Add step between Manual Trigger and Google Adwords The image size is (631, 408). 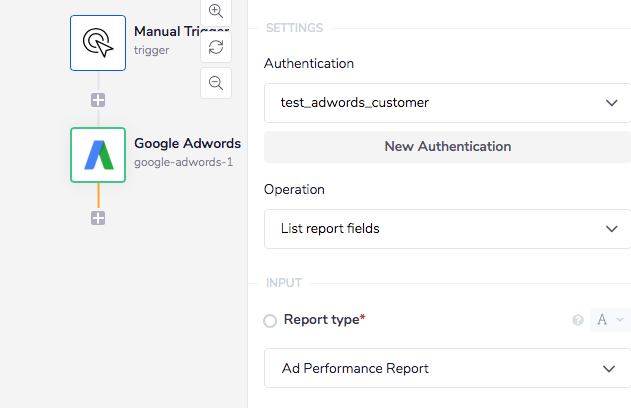click(98, 100)
